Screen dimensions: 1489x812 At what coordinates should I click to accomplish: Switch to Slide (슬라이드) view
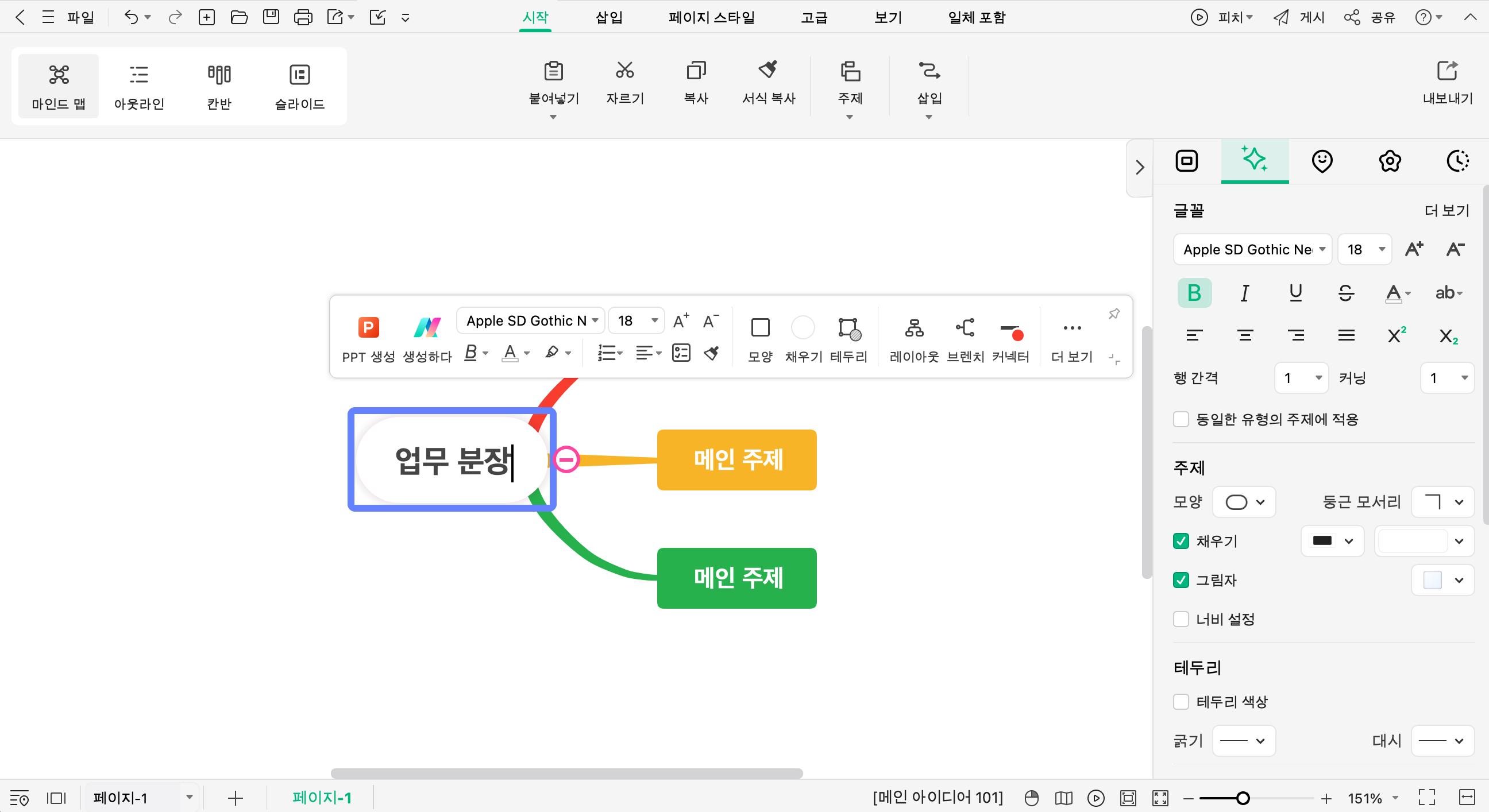coord(299,87)
